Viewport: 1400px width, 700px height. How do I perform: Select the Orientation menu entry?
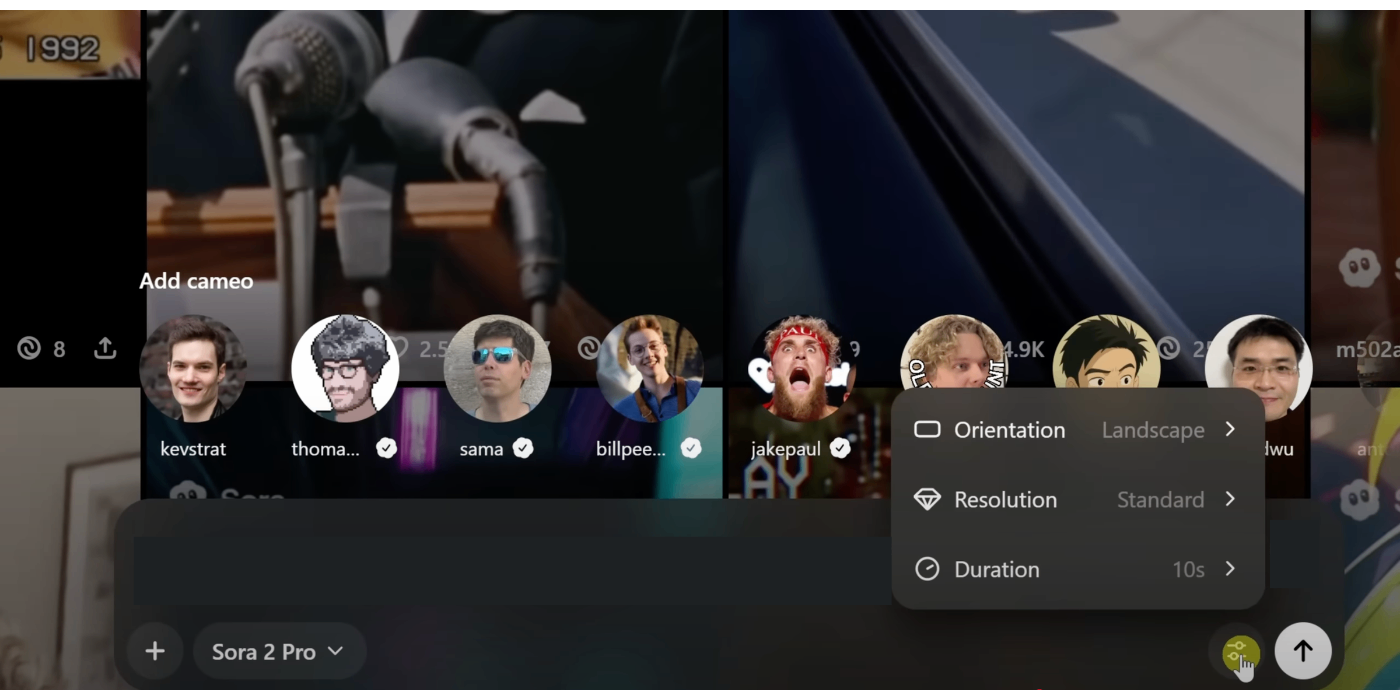(x=1012, y=429)
